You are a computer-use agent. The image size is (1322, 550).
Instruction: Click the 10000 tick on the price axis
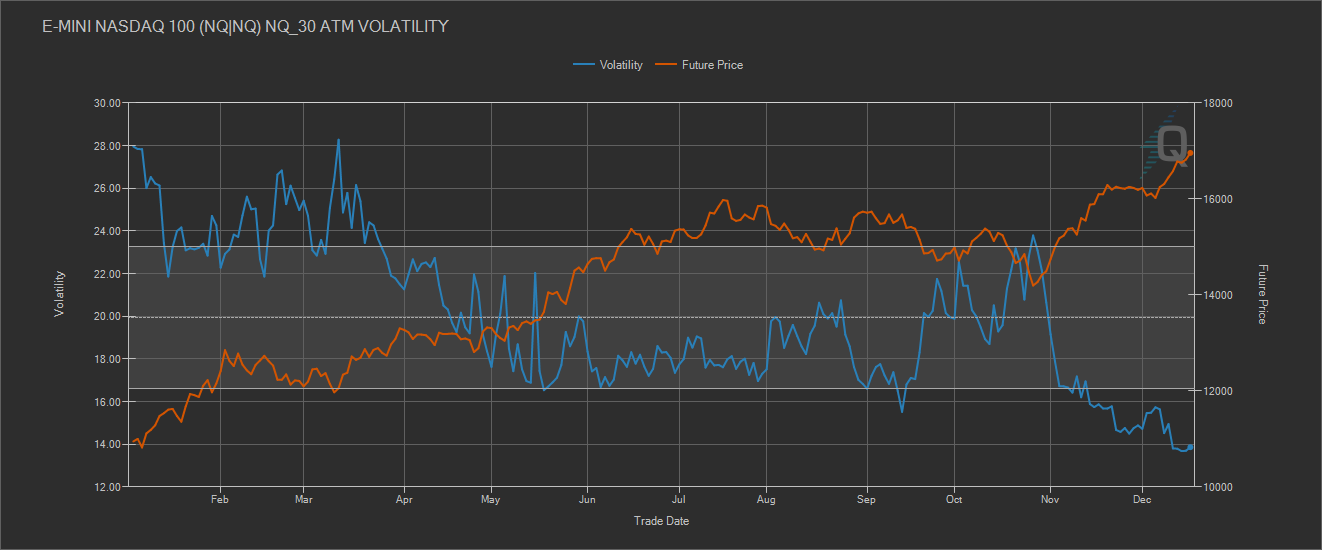point(1218,487)
